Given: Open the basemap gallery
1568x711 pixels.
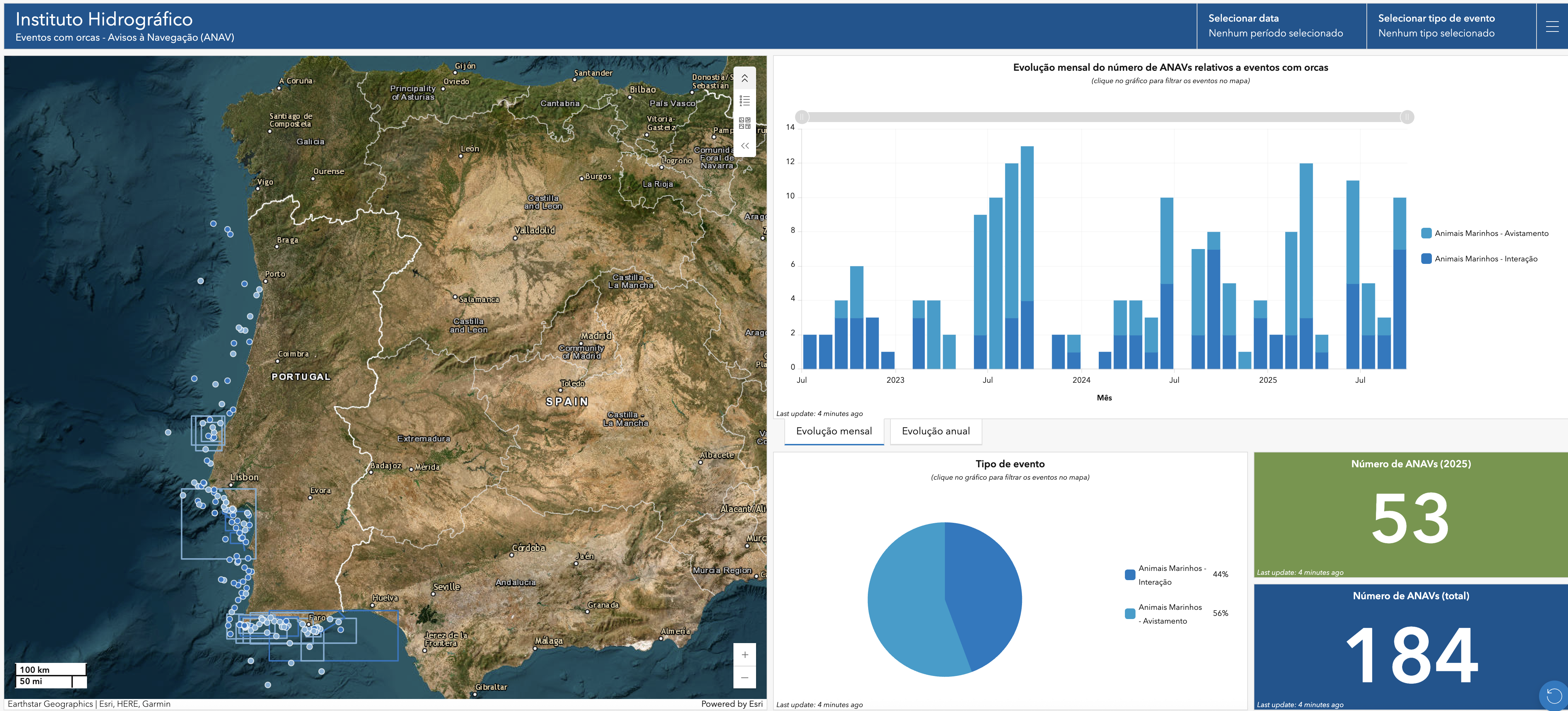Looking at the screenshot, I should coord(744,123).
